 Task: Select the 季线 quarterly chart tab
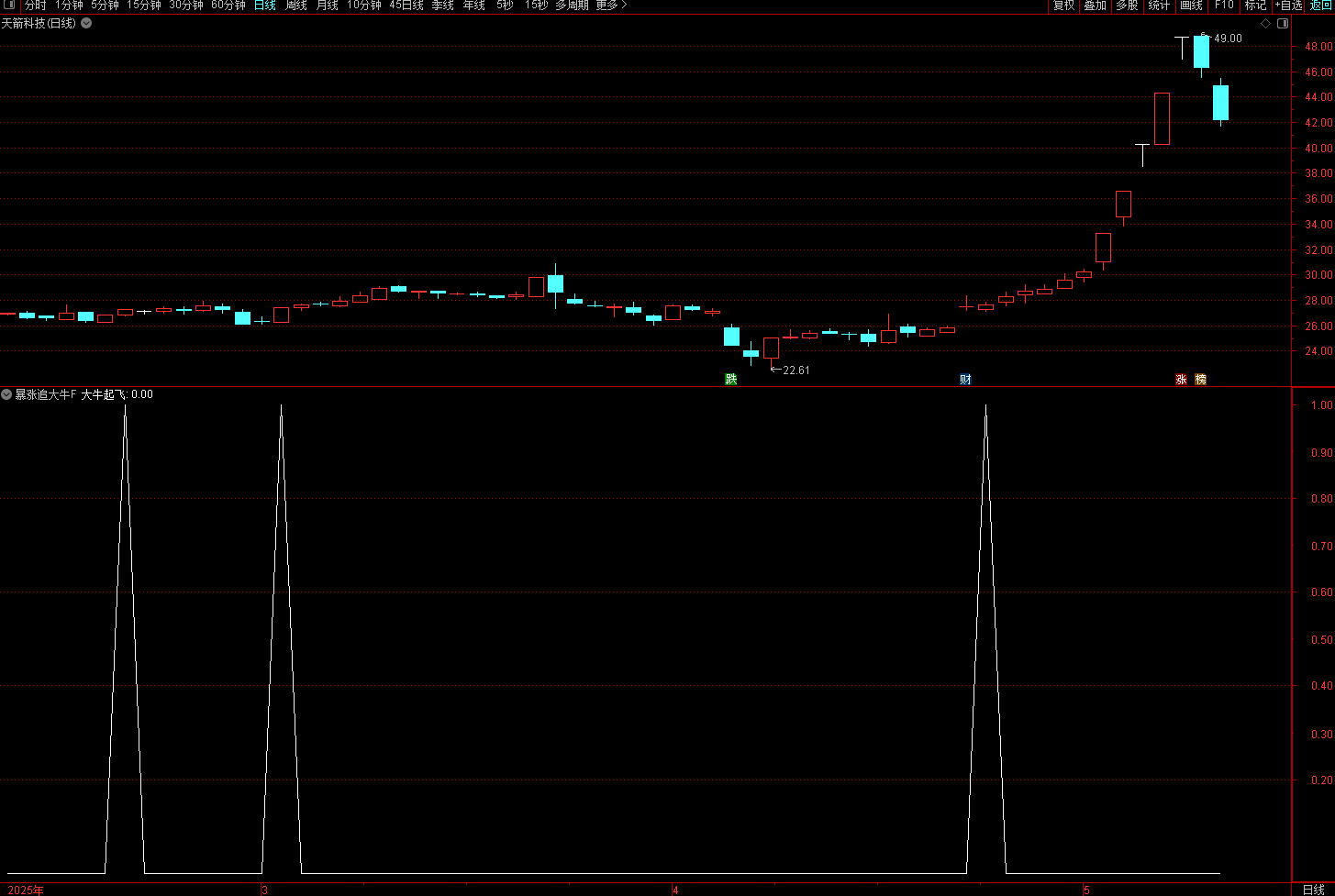pyautogui.click(x=443, y=6)
